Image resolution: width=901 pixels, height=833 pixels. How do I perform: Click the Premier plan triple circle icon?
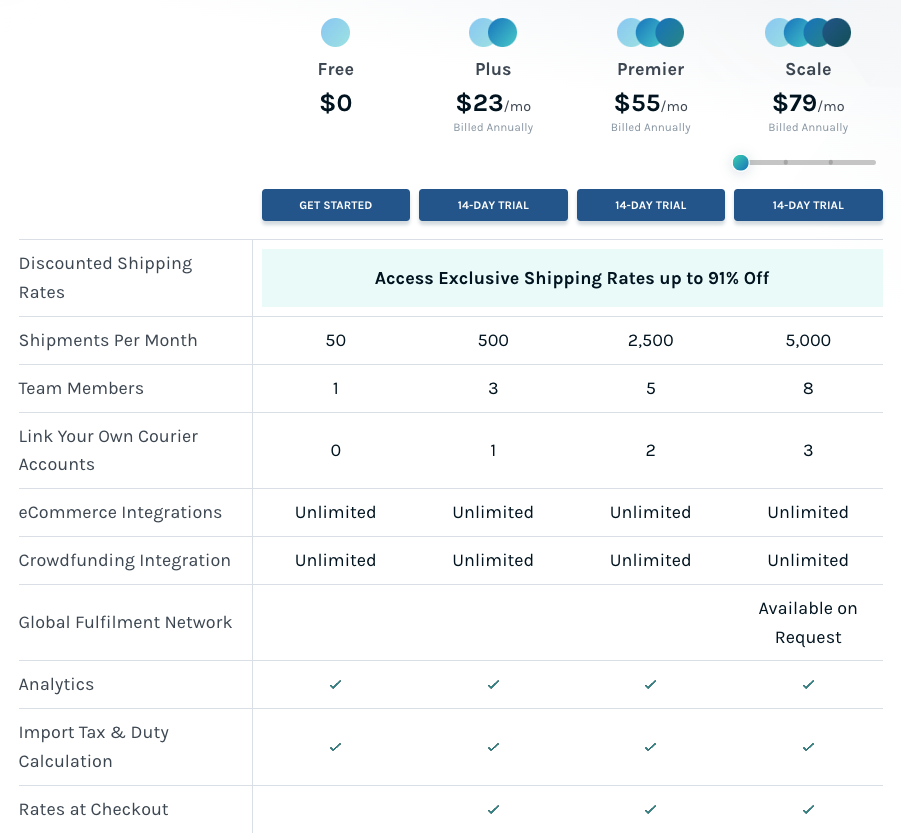(x=650, y=33)
